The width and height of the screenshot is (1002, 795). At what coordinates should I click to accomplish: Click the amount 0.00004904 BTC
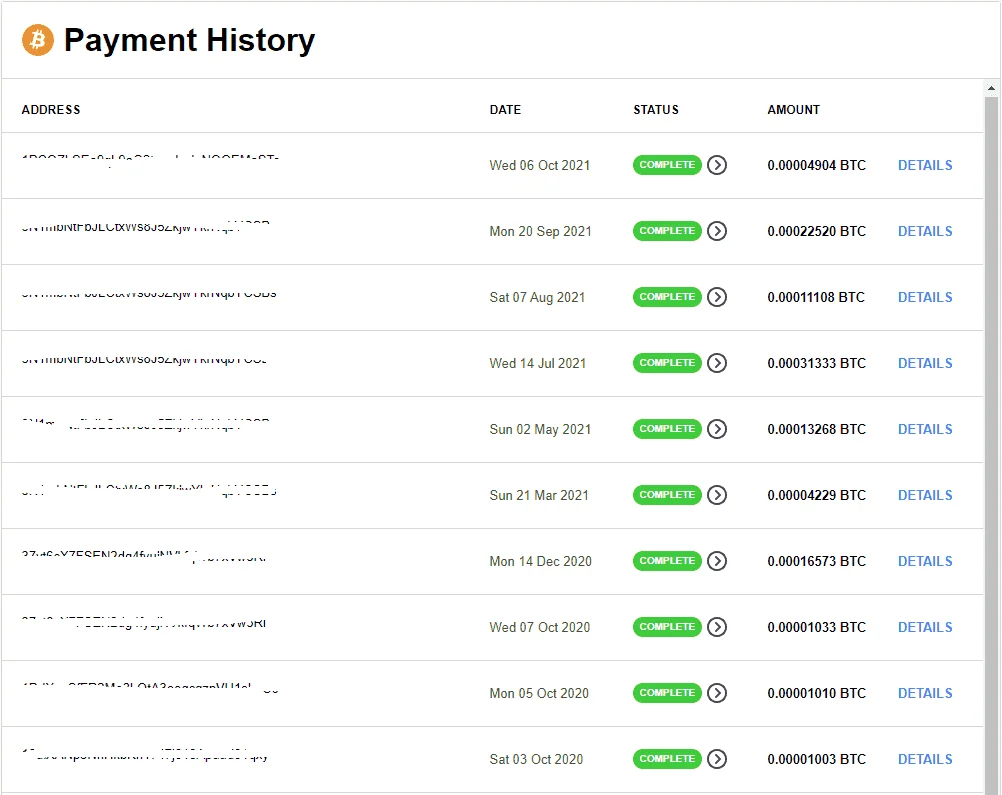817,165
